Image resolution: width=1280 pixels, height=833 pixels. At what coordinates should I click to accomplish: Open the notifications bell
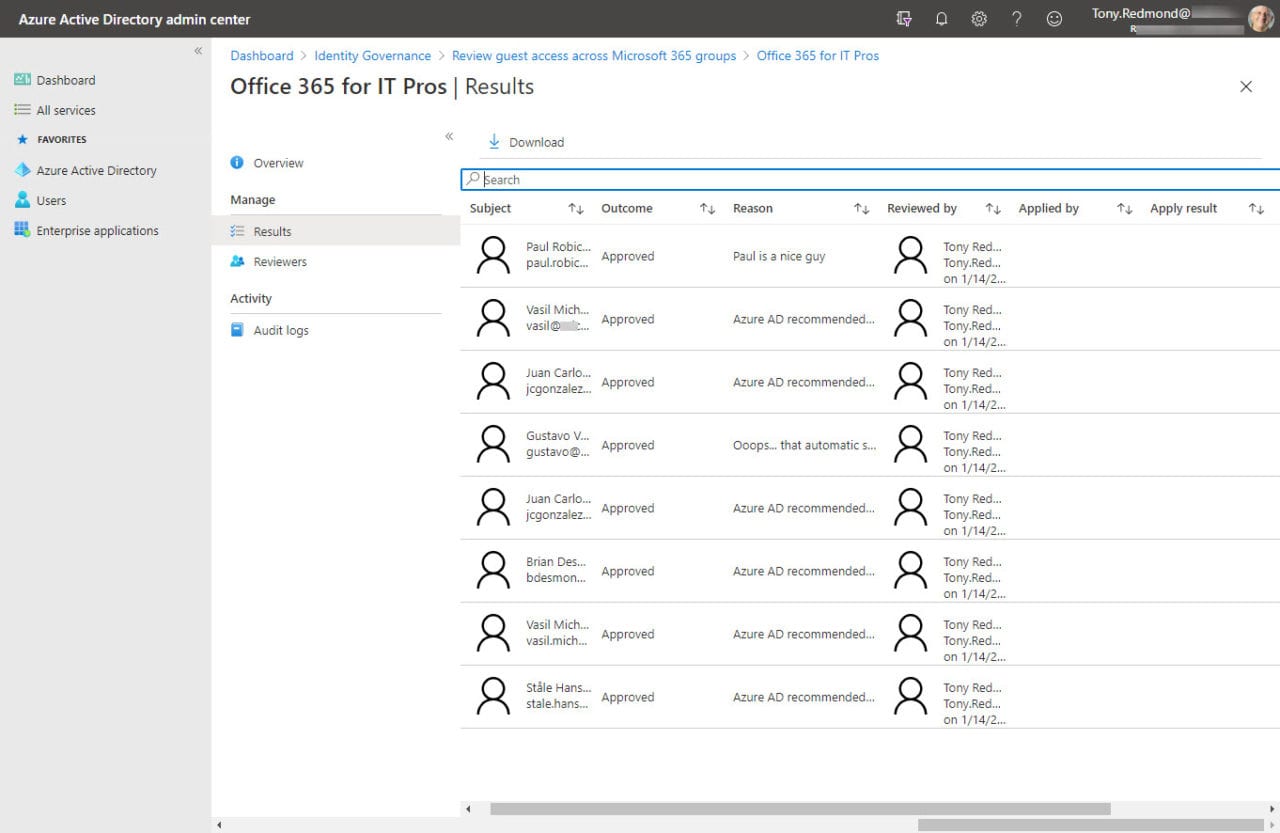pos(941,19)
